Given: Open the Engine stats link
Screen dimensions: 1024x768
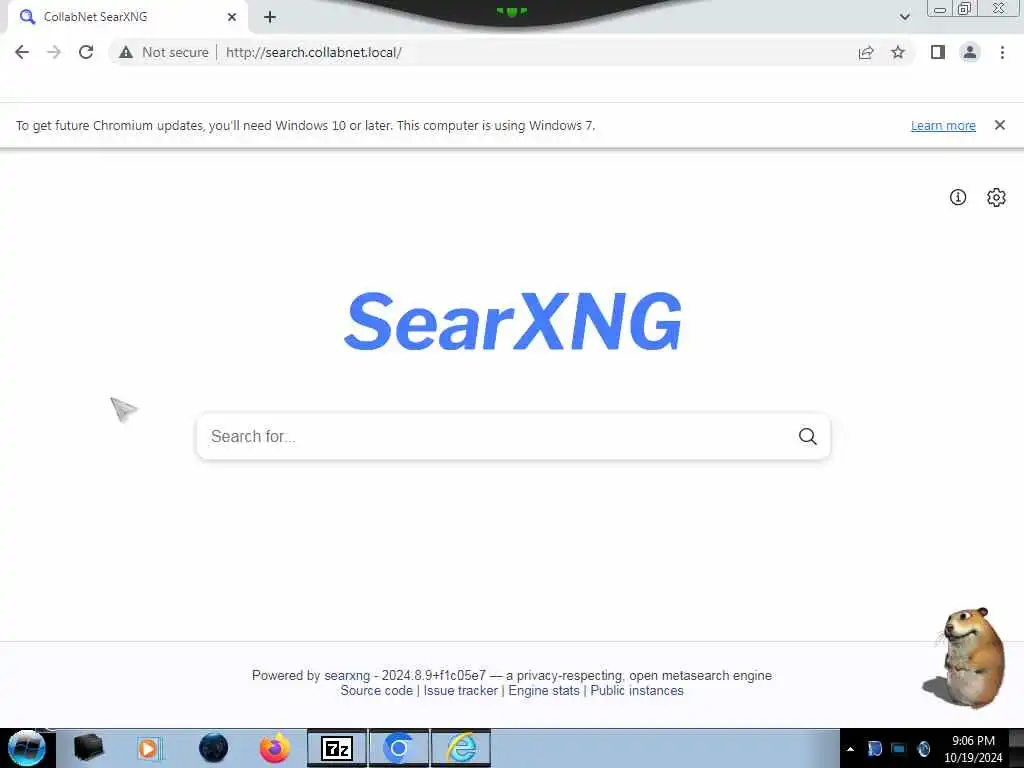Looking at the screenshot, I should point(544,691).
